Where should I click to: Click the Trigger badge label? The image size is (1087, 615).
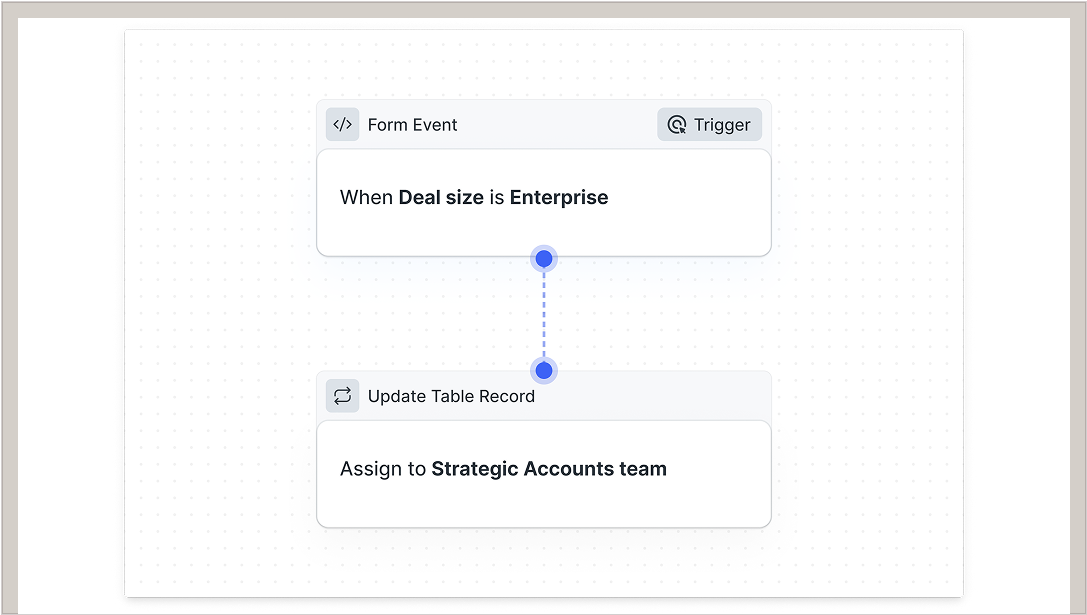tap(722, 125)
